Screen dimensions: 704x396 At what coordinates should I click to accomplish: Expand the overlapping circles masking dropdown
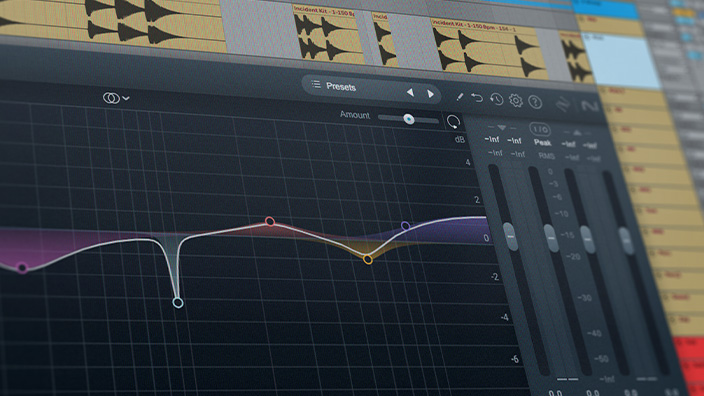click(116, 98)
